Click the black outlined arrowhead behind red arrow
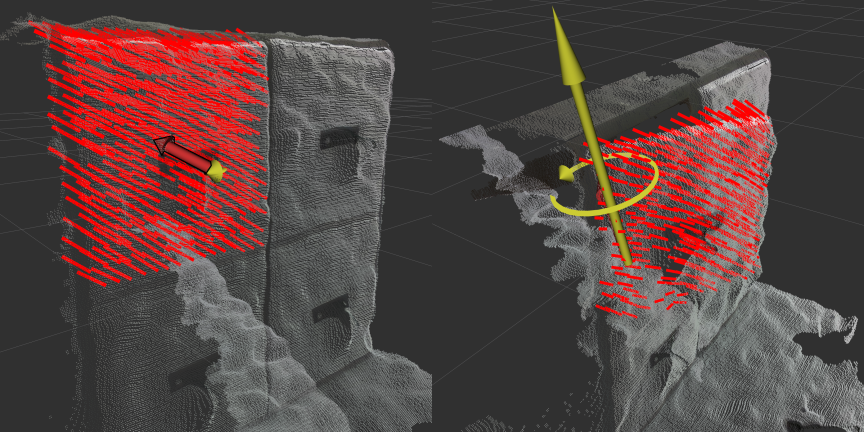Image resolution: width=864 pixels, height=432 pixels. (163, 145)
